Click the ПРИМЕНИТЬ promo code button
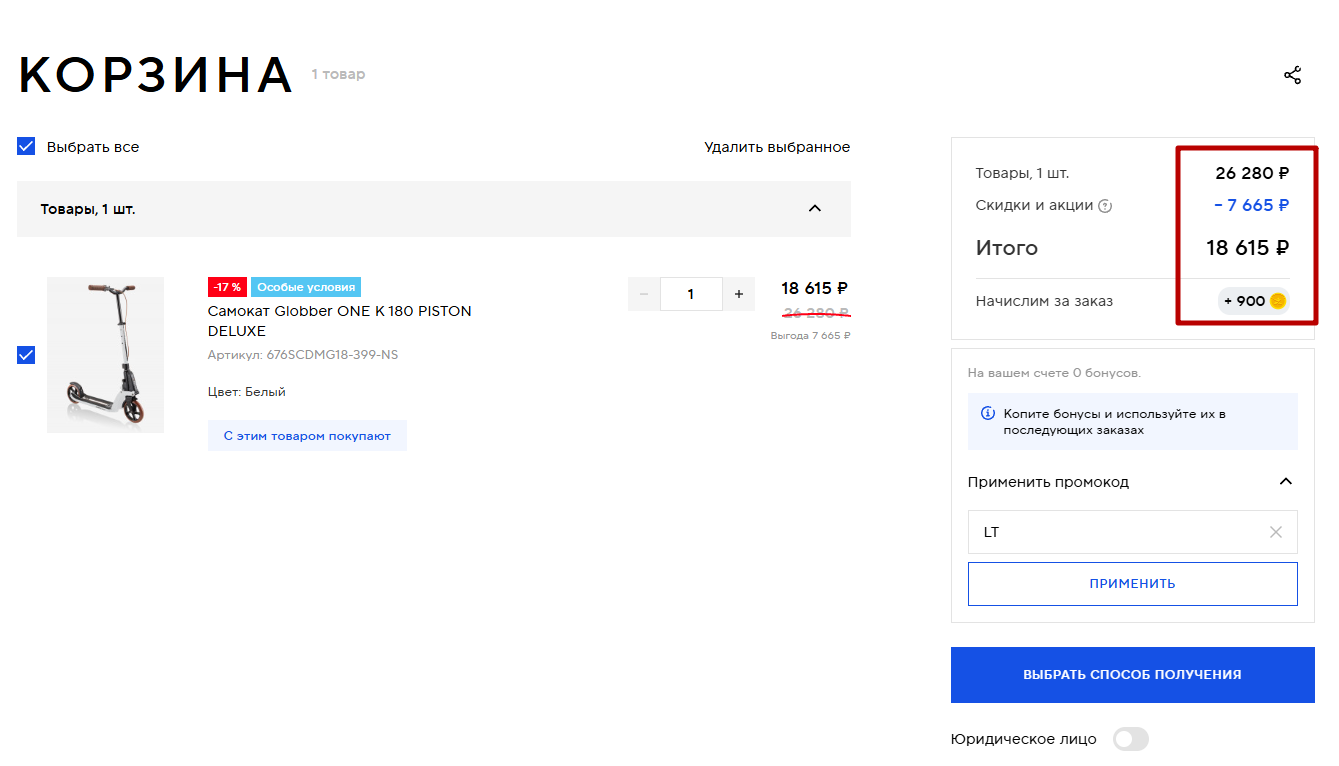 point(1132,584)
